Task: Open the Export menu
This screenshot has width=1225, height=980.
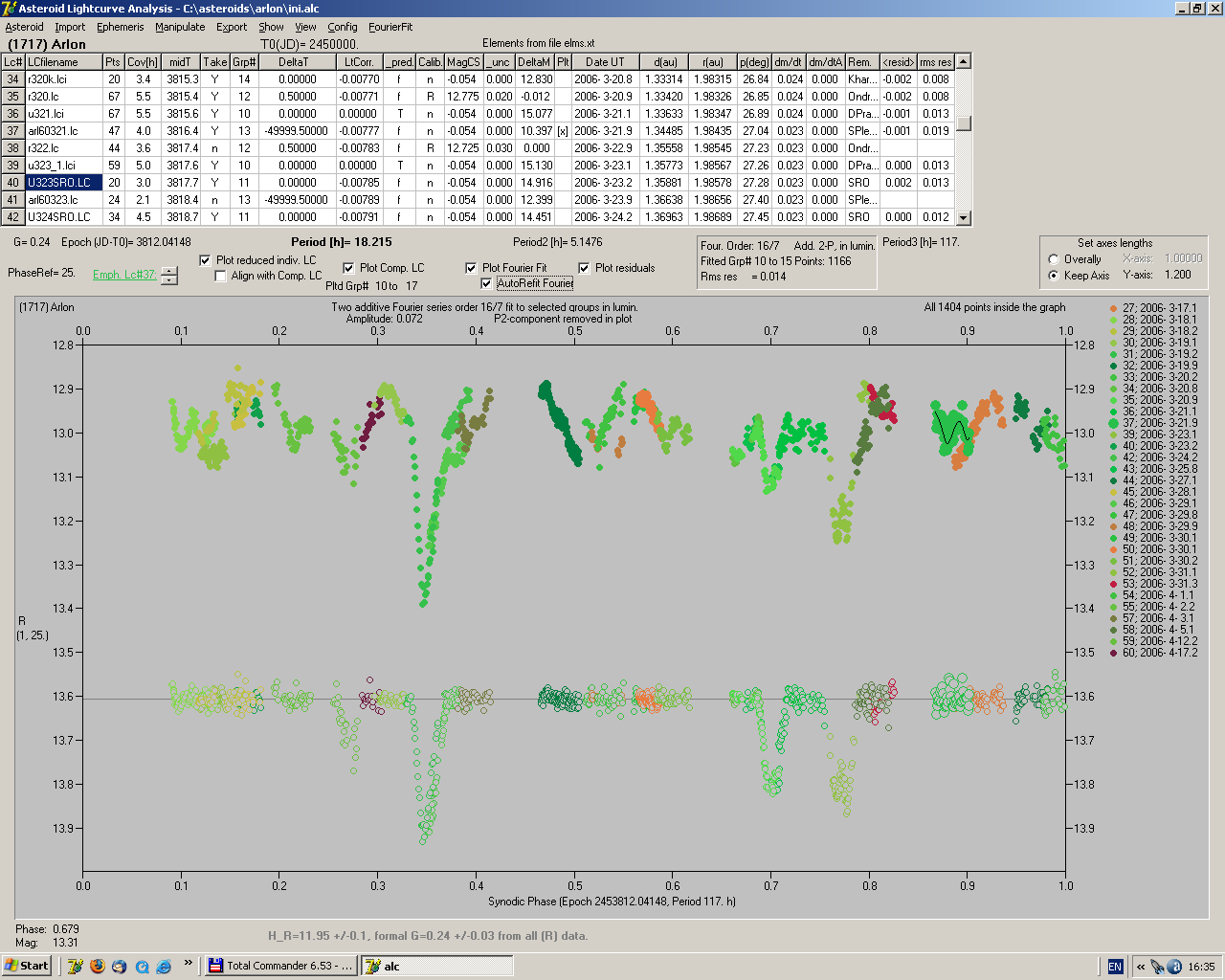Action: pyautogui.click(x=232, y=27)
